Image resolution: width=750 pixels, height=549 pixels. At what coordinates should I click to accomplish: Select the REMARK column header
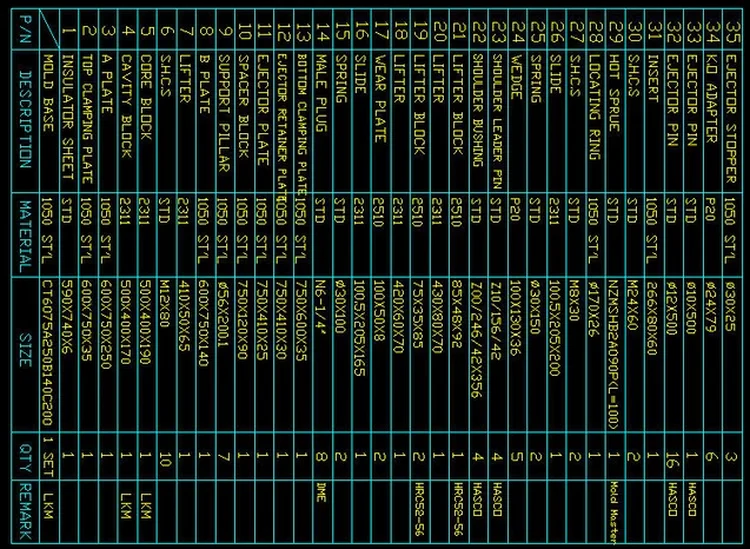(26, 512)
